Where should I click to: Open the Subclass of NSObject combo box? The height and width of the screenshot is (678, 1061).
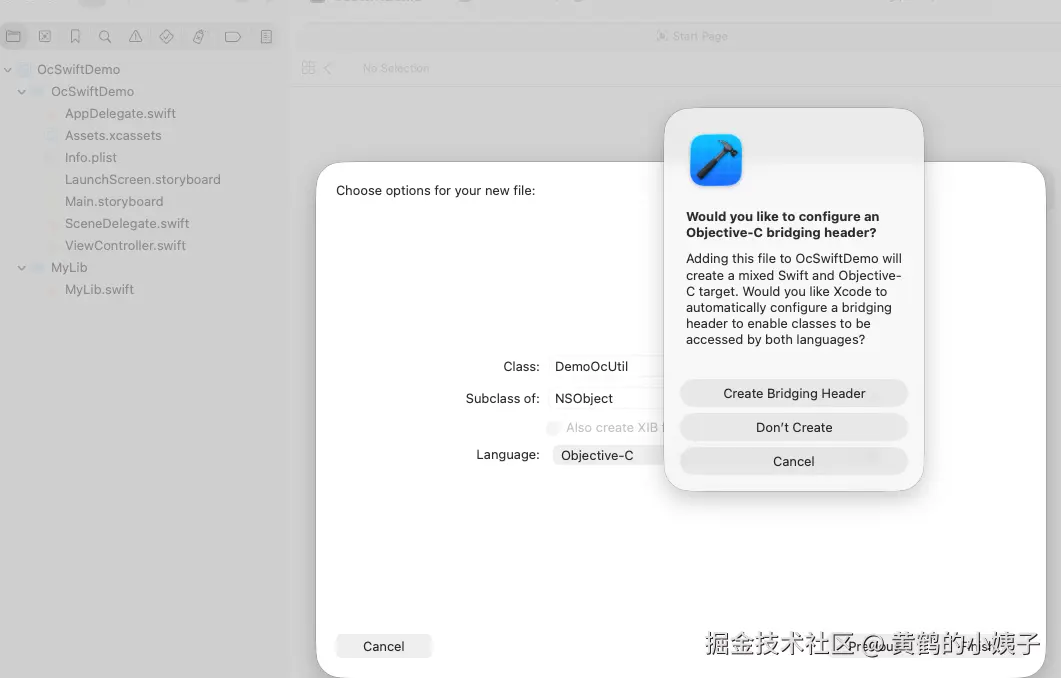pyautogui.click(x=608, y=399)
